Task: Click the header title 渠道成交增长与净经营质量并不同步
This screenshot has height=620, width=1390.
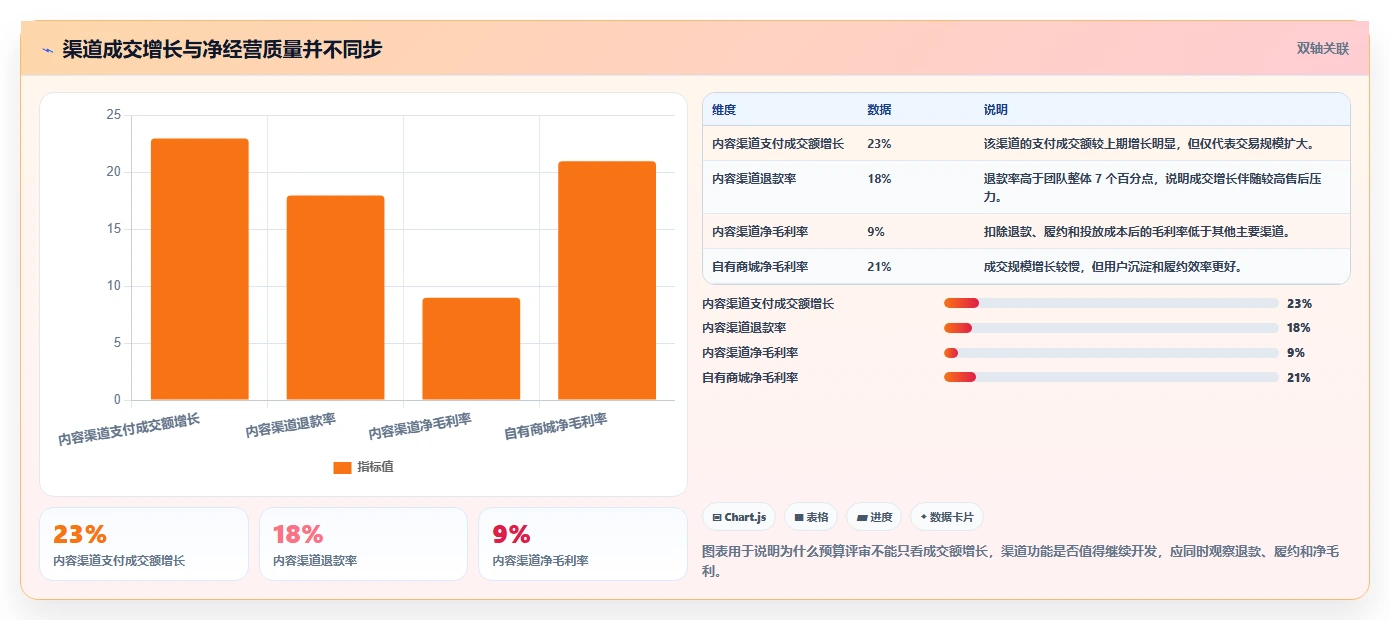Action: pos(222,50)
